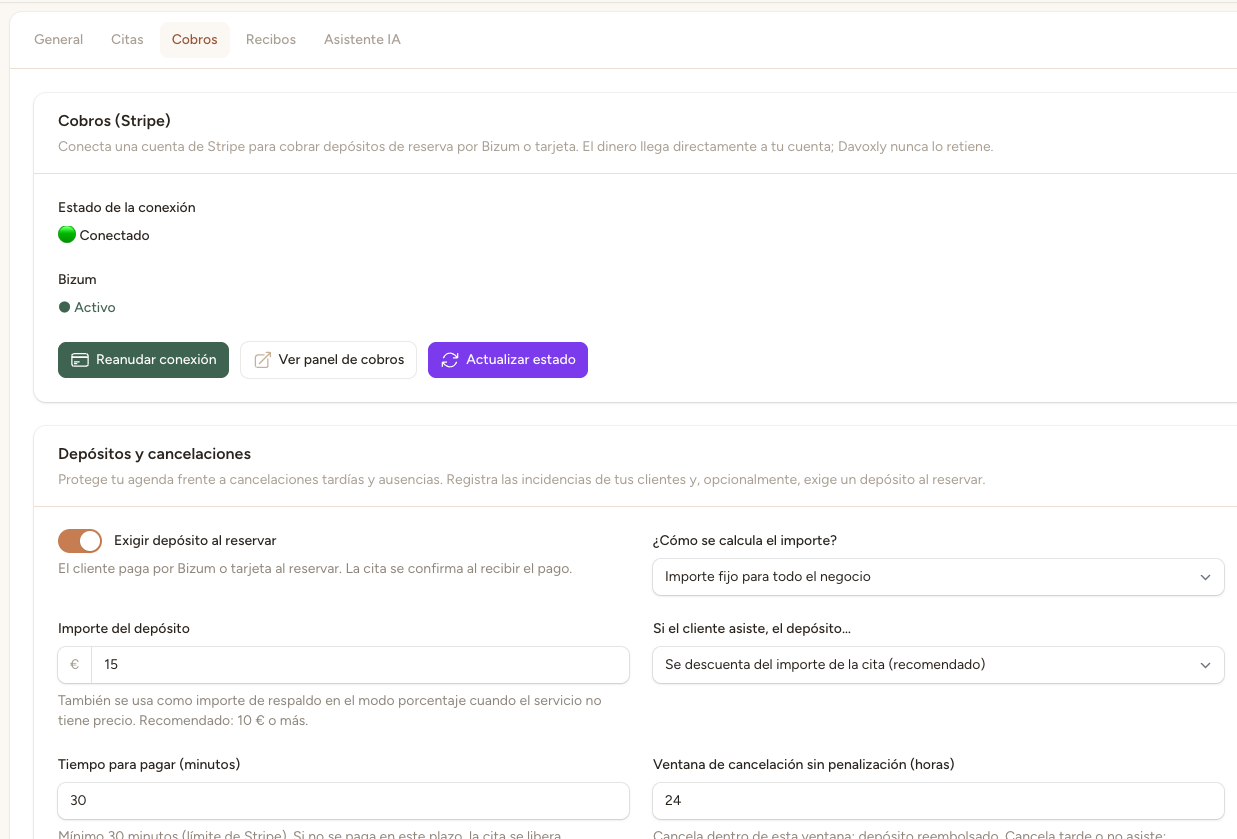Click the euro symbol prefix
Viewport: 1237px width, 839px height.
point(75,664)
